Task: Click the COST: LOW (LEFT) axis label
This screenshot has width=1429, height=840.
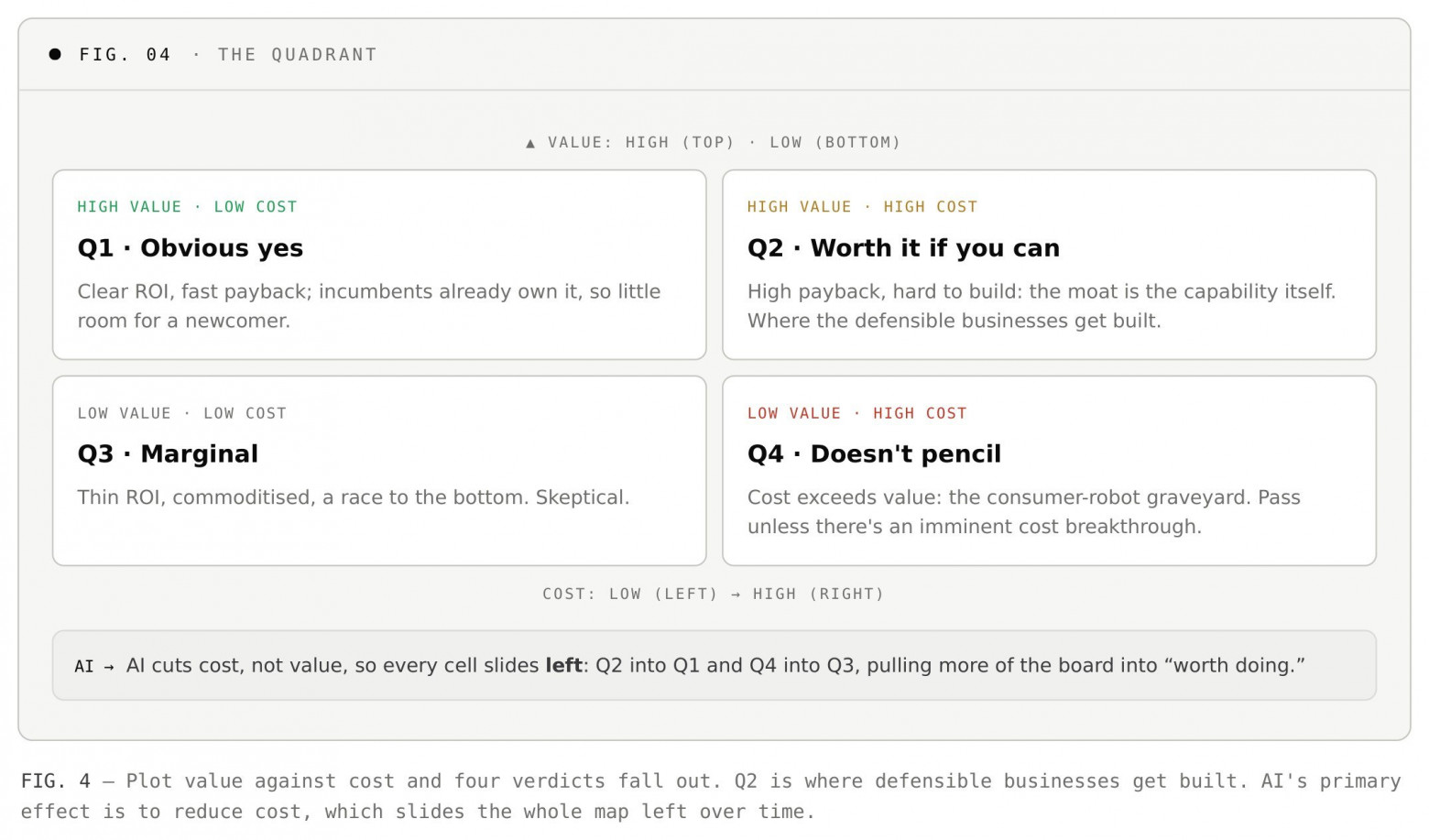Action: (630, 595)
